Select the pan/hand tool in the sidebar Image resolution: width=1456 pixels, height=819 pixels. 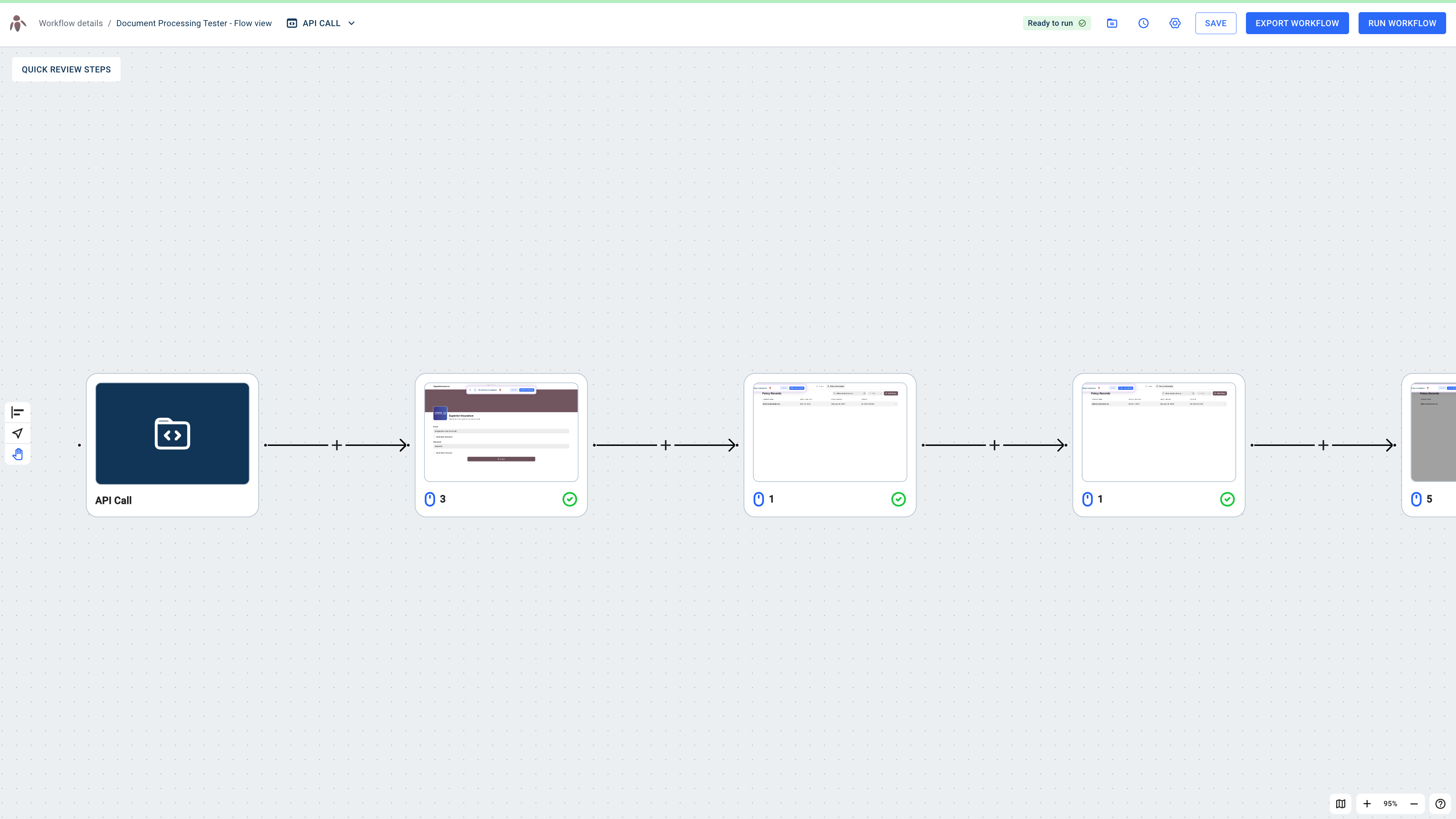click(17, 454)
